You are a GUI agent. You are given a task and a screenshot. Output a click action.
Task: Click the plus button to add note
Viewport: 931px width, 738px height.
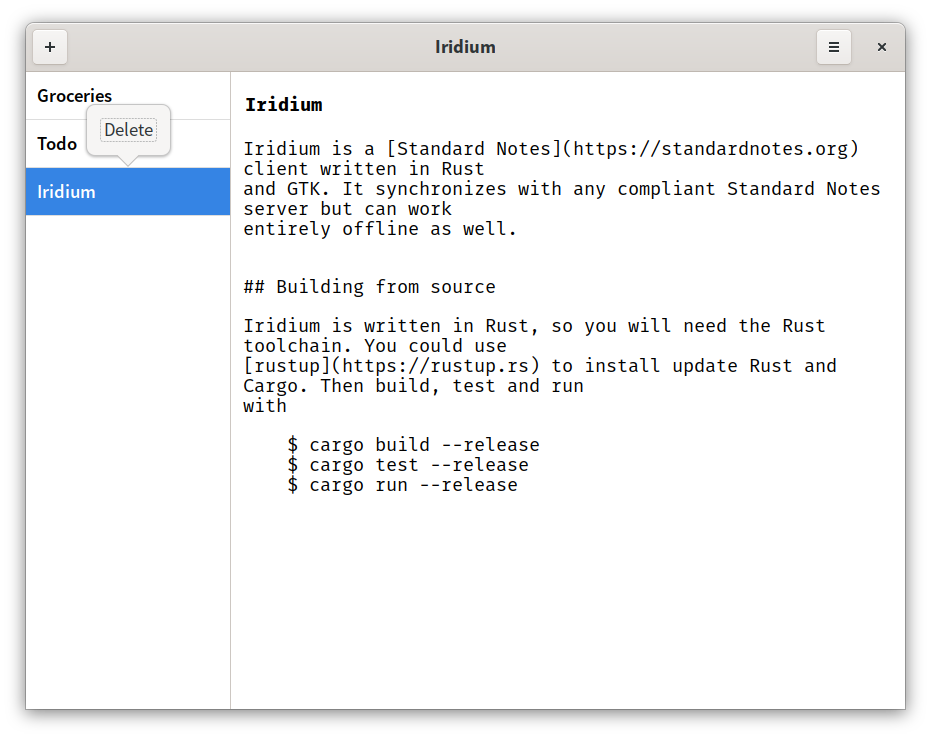(50, 47)
